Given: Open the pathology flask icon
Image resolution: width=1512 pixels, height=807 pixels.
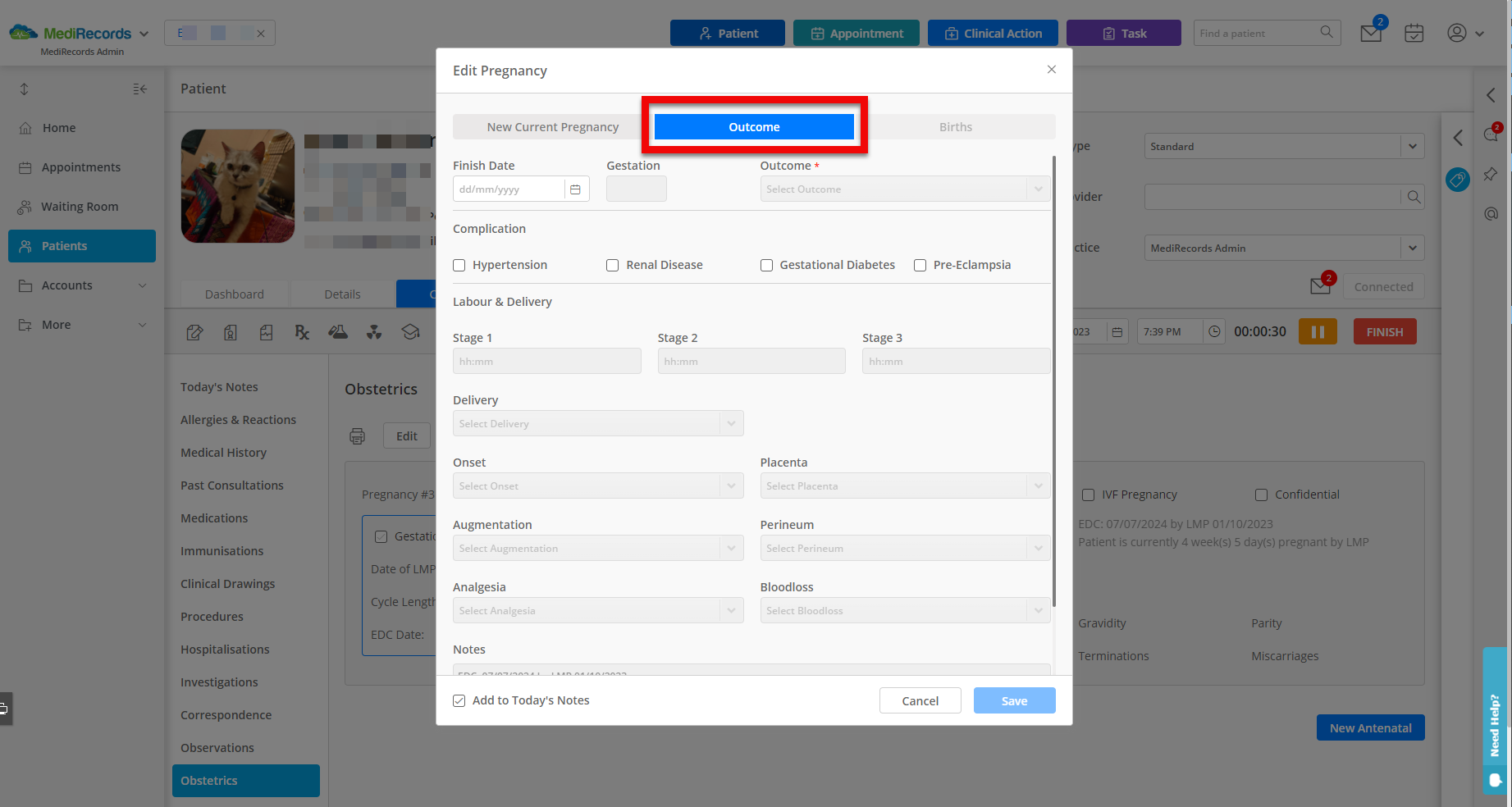Looking at the screenshot, I should click(337, 332).
